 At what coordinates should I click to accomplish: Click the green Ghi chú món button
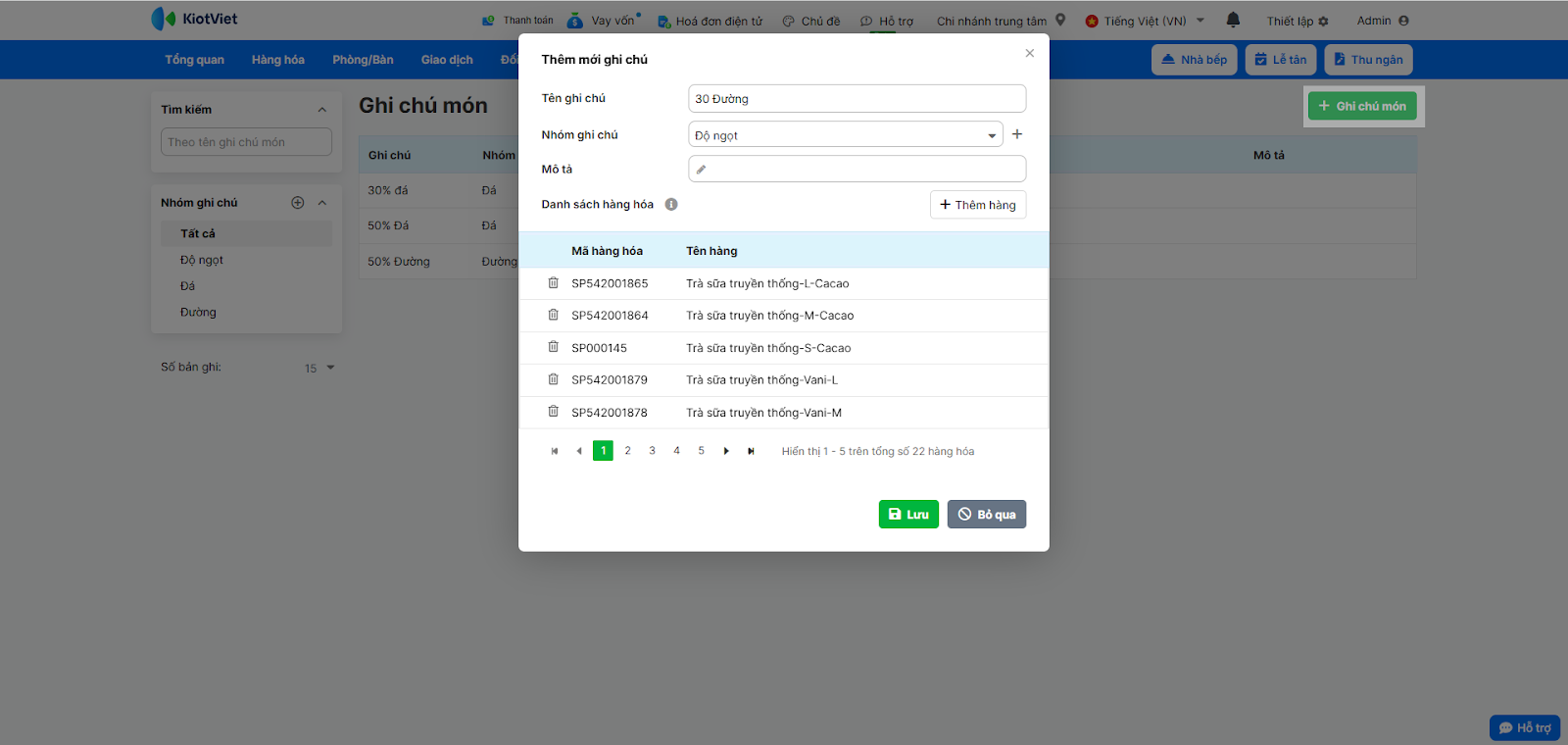tap(1362, 106)
